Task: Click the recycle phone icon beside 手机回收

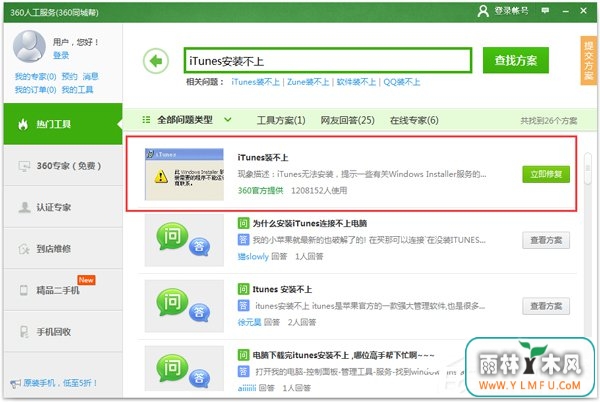Action: click(x=24, y=332)
